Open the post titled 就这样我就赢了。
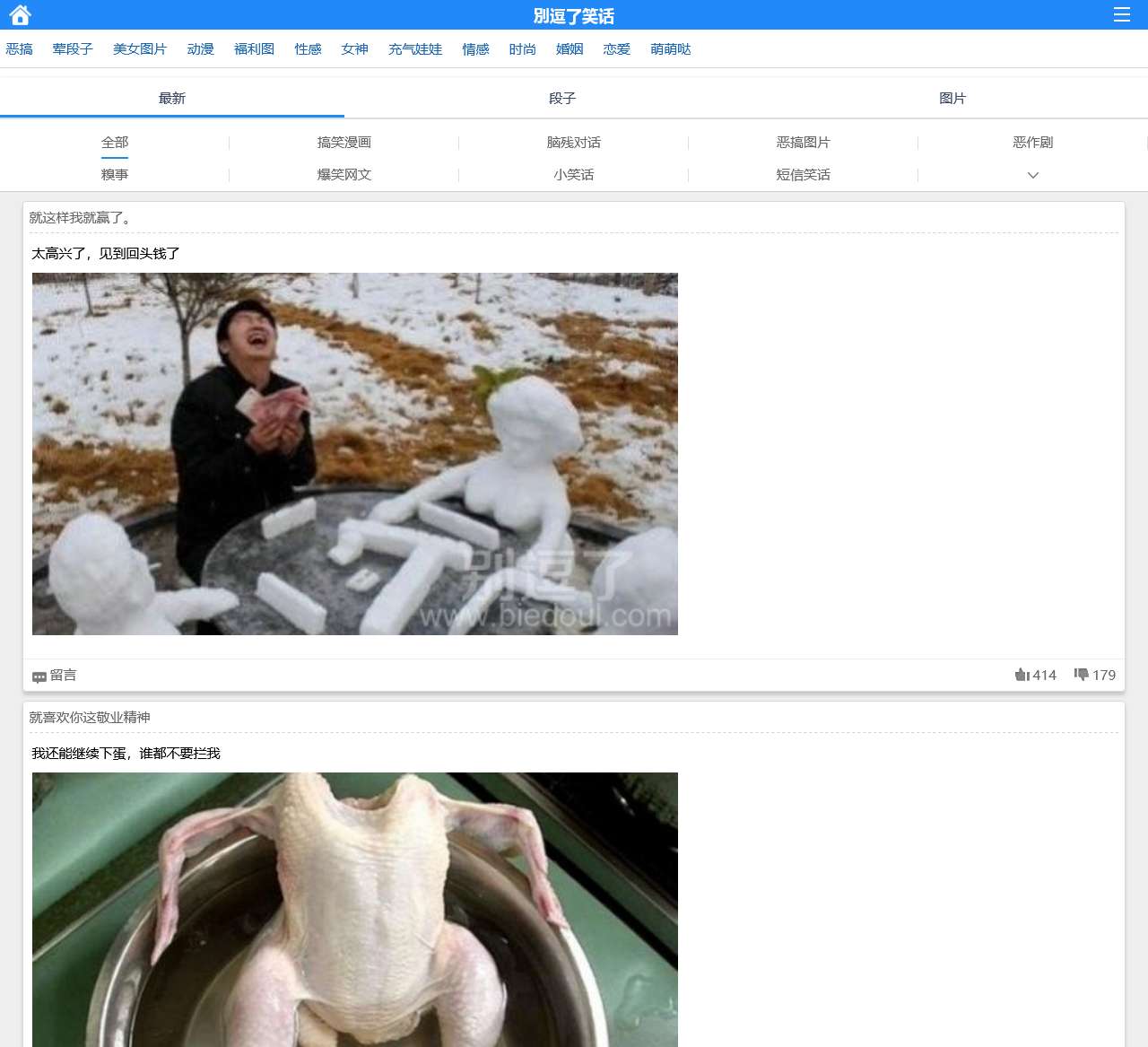The height and width of the screenshot is (1047, 1148). (x=81, y=218)
